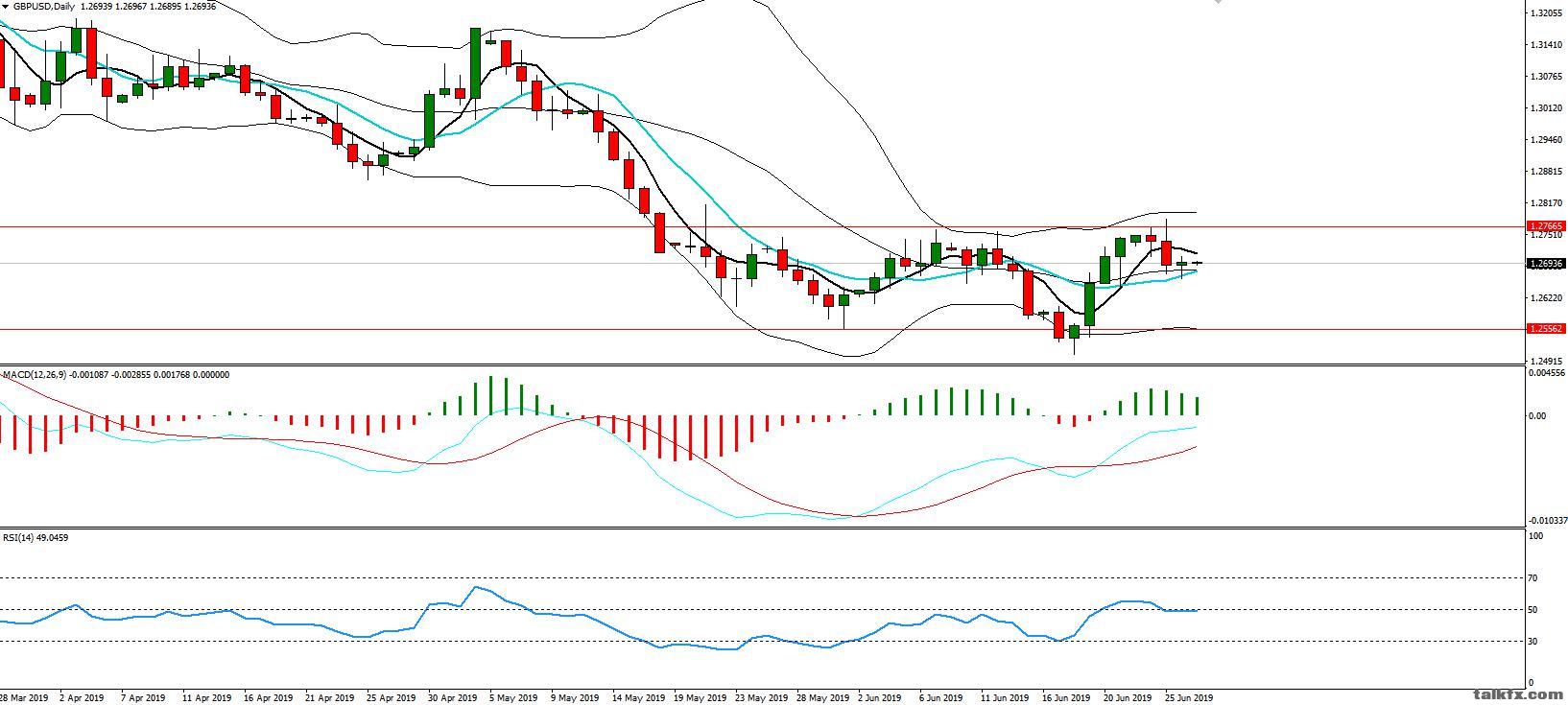Click the OHLC values 1.26939 1.26967 1.26895 1.26936
This screenshot has width=1568, height=705.
point(149,6)
